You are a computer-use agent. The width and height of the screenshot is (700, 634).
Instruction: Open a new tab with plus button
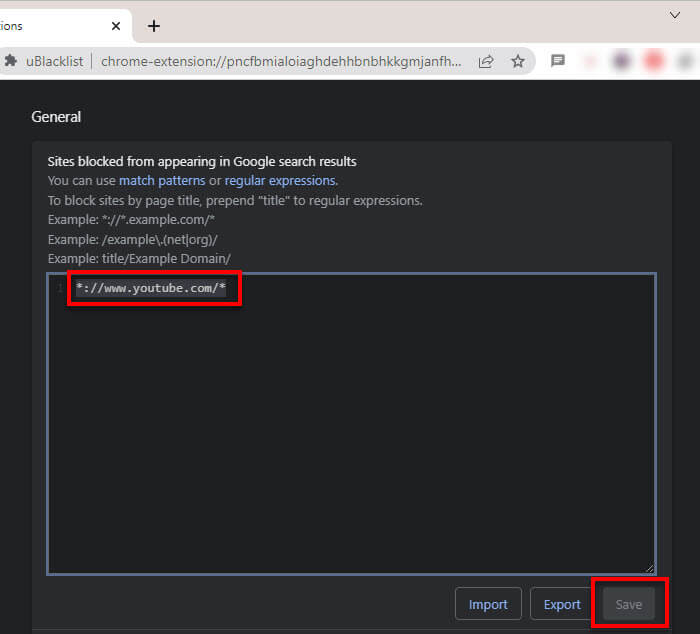[x=154, y=26]
